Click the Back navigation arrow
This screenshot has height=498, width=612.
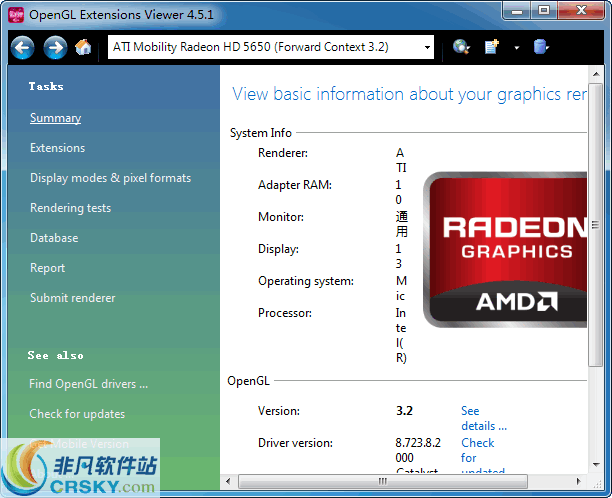click(22, 48)
